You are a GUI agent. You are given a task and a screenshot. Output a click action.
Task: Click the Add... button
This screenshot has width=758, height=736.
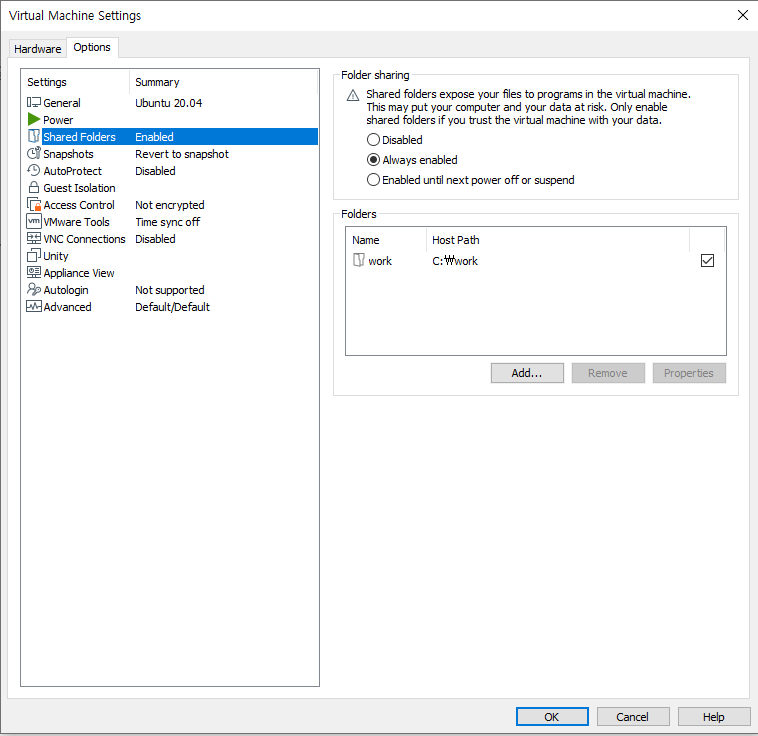tap(527, 373)
